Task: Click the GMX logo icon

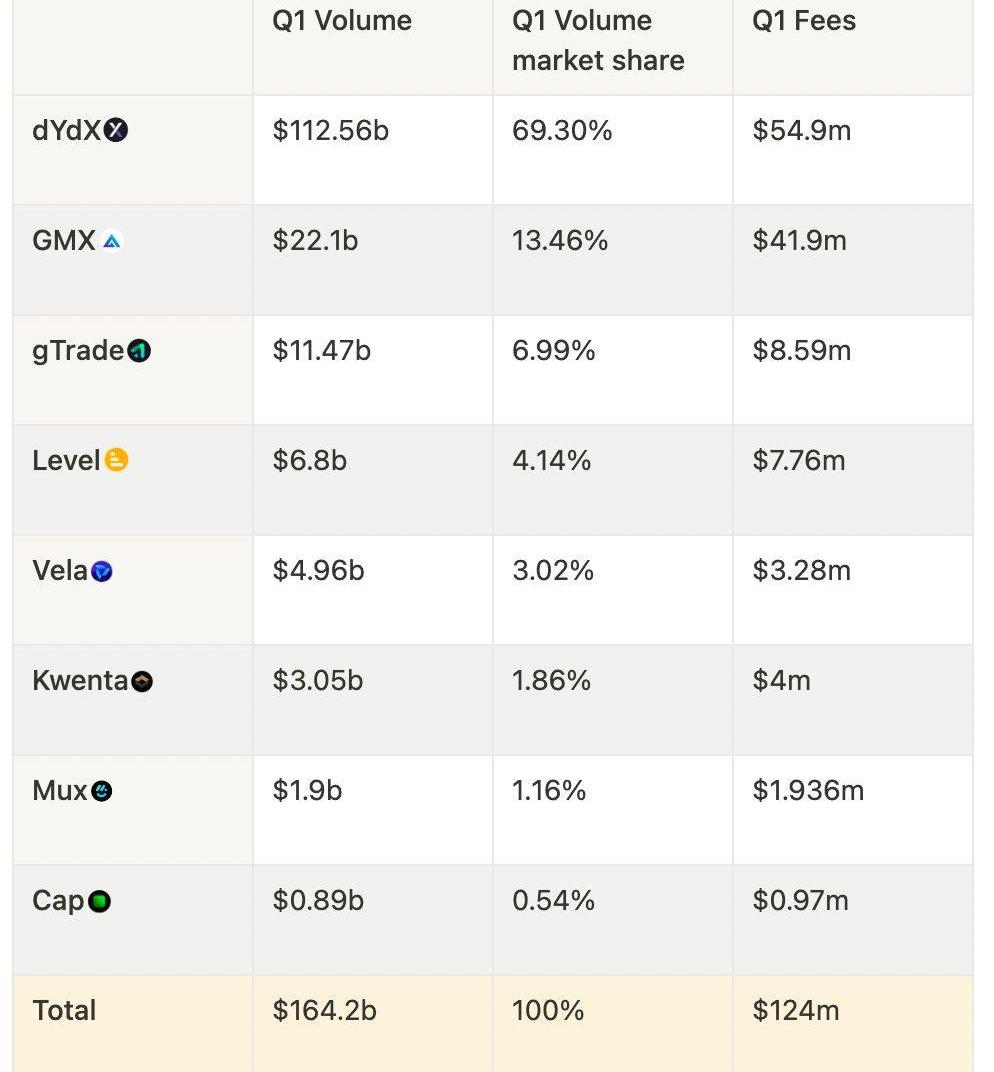Action: click(x=111, y=241)
